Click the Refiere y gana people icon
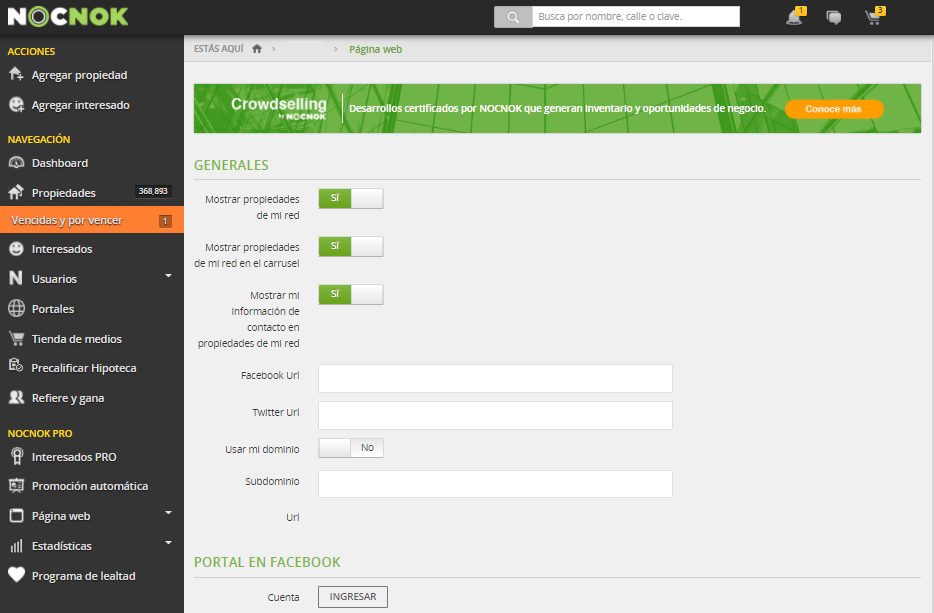Viewport: 934px width, 613px height. click(16, 397)
